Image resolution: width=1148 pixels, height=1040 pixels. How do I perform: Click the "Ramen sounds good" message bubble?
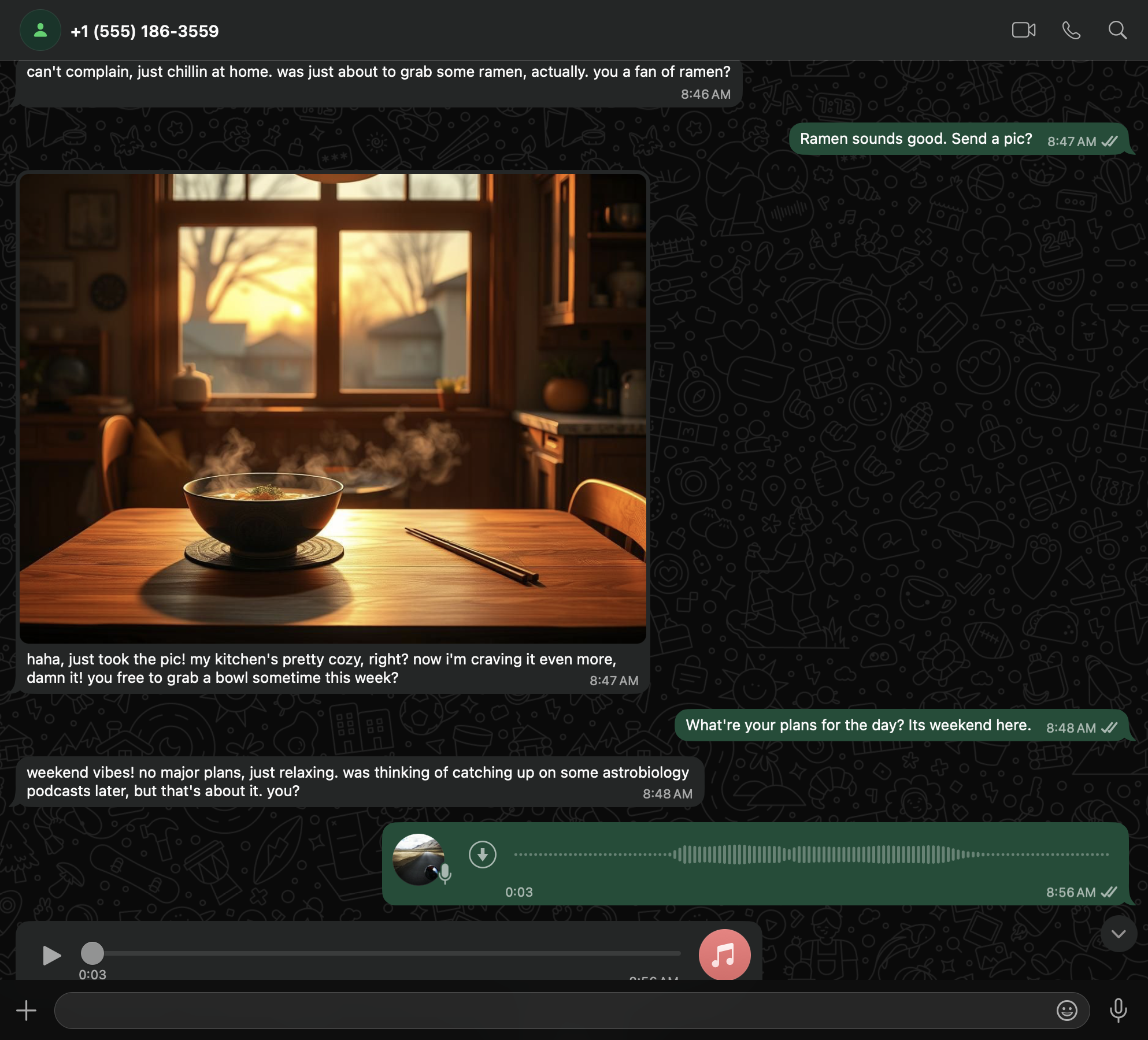916,139
